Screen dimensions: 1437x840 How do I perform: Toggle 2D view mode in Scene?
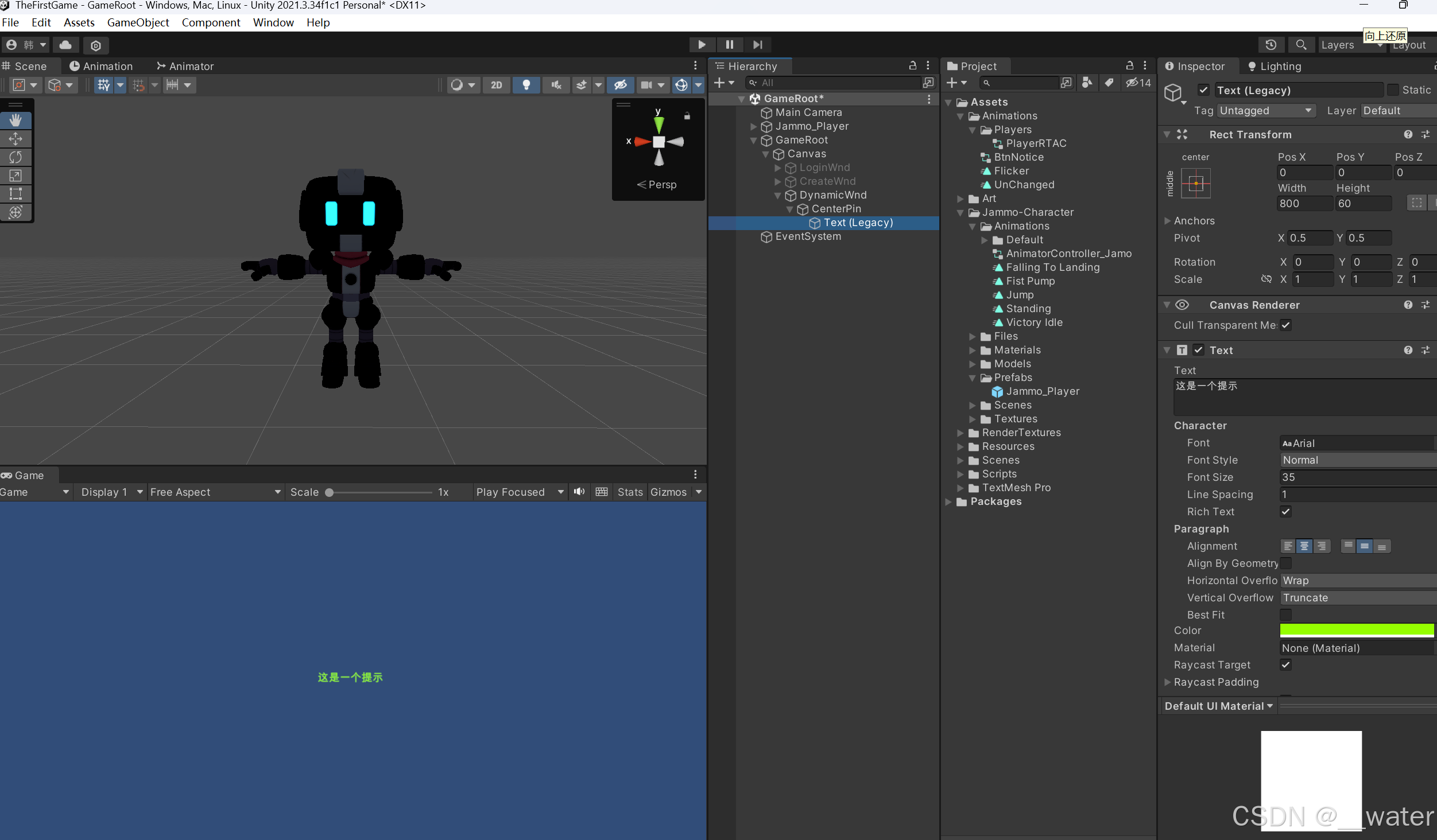[x=496, y=85]
